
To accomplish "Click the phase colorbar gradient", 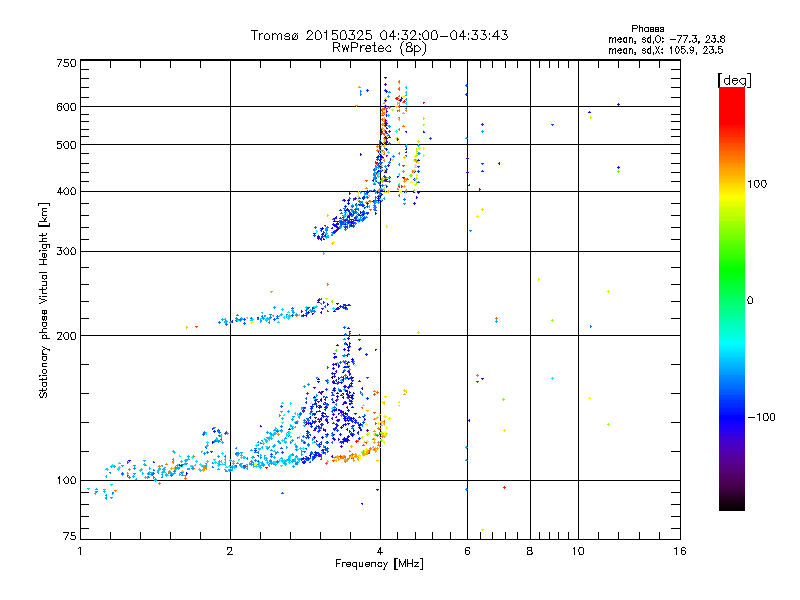I will coord(732,298).
